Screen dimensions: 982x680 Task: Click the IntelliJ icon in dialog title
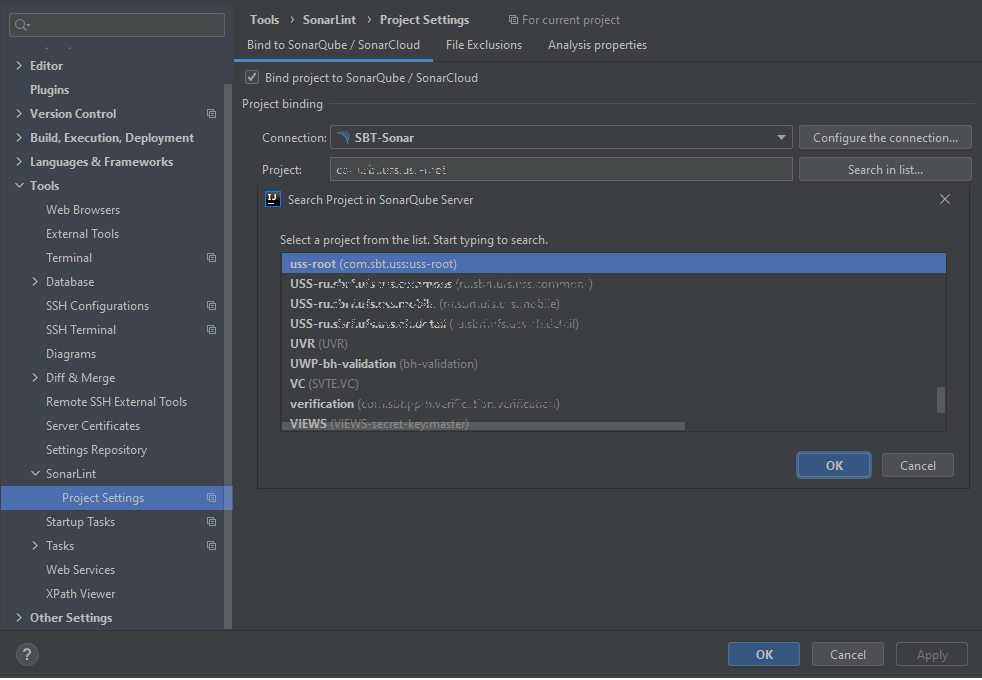tap(273, 200)
